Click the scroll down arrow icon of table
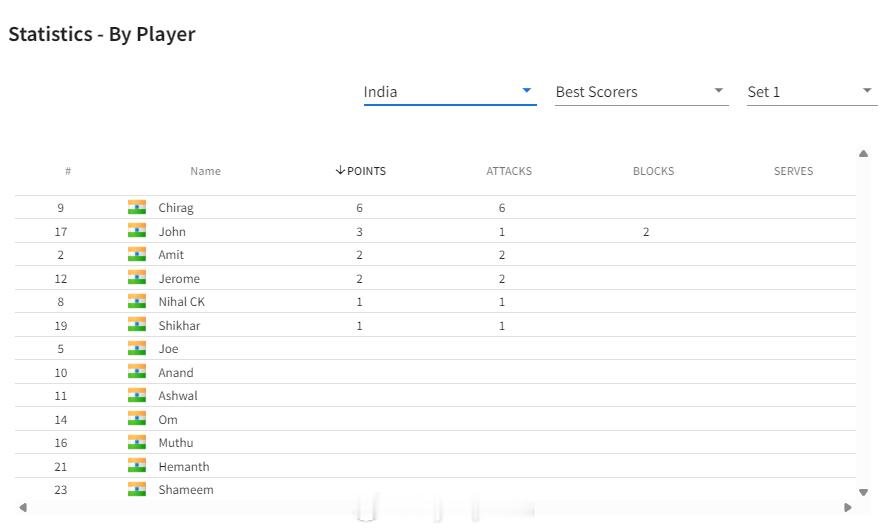Viewport: 889px width, 530px height. pos(863,492)
